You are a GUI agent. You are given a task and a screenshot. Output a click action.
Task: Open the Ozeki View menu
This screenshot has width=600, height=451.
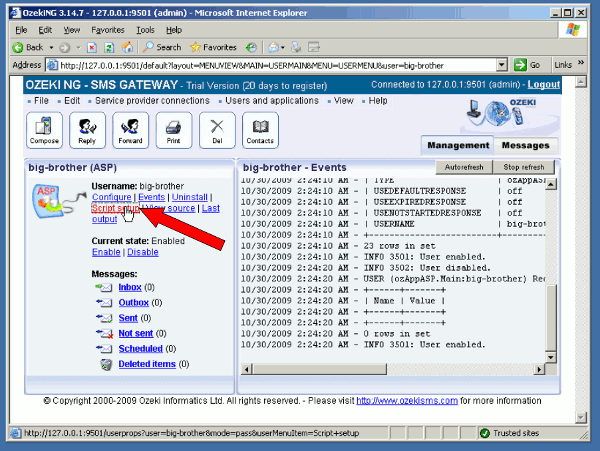click(344, 101)
